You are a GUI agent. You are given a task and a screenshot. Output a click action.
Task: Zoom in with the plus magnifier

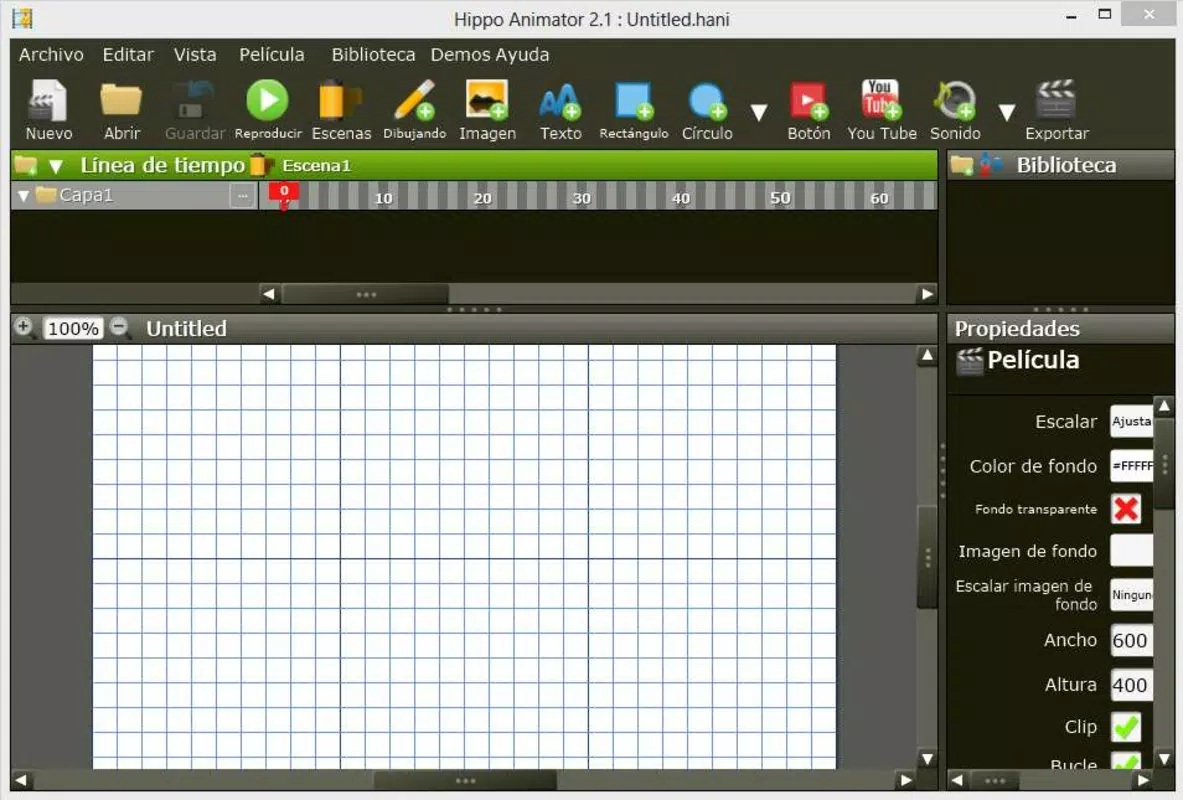(x=24, y=328)
